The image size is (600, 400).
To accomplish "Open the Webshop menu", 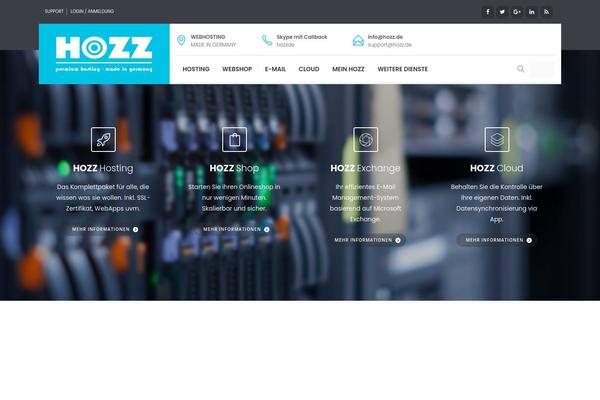I will pos(237,69).
